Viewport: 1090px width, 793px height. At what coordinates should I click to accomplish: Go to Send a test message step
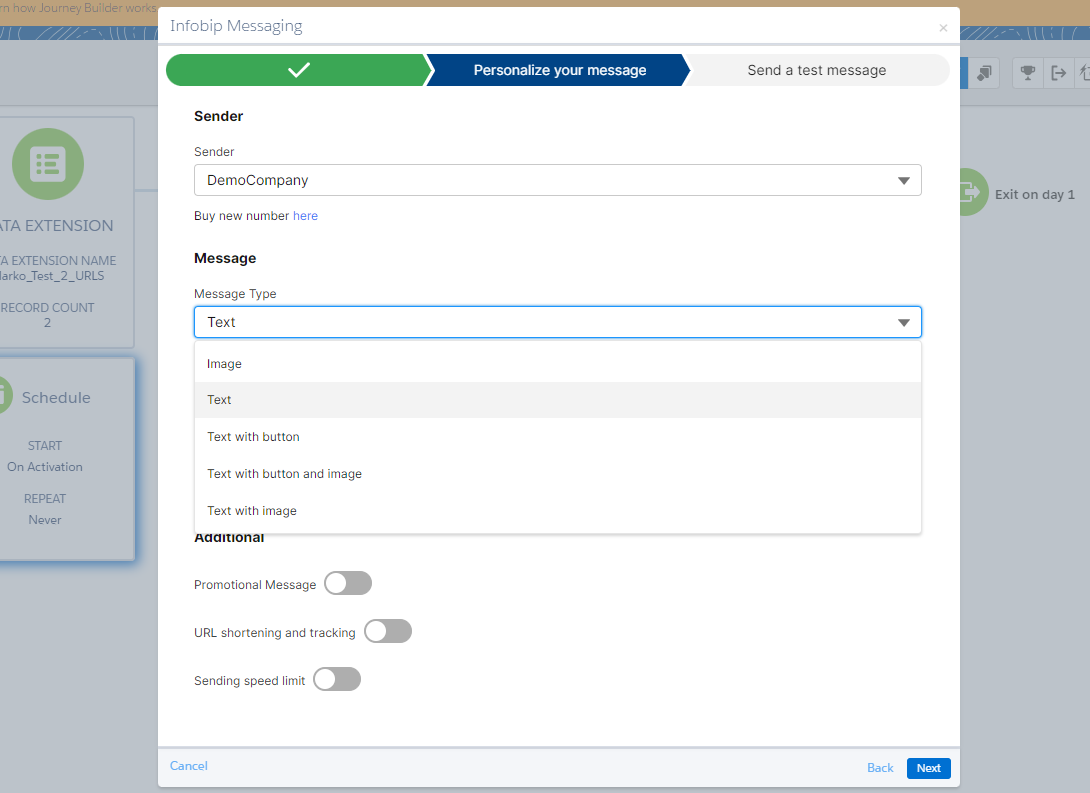816,70
